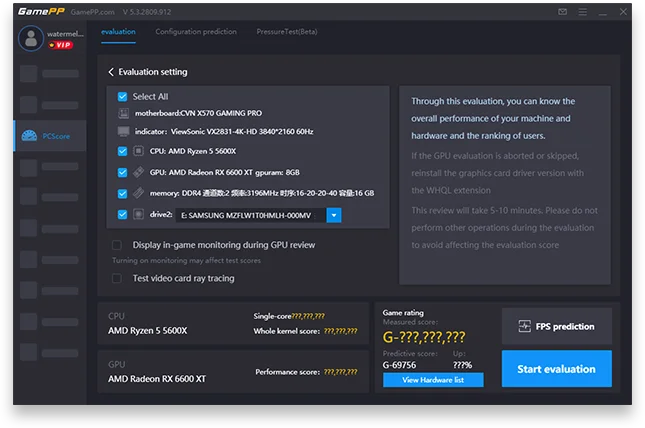Click the motherboard icon in hardware list
The width and height of the screenshot is (645, 428).
(x=123, y=114)
